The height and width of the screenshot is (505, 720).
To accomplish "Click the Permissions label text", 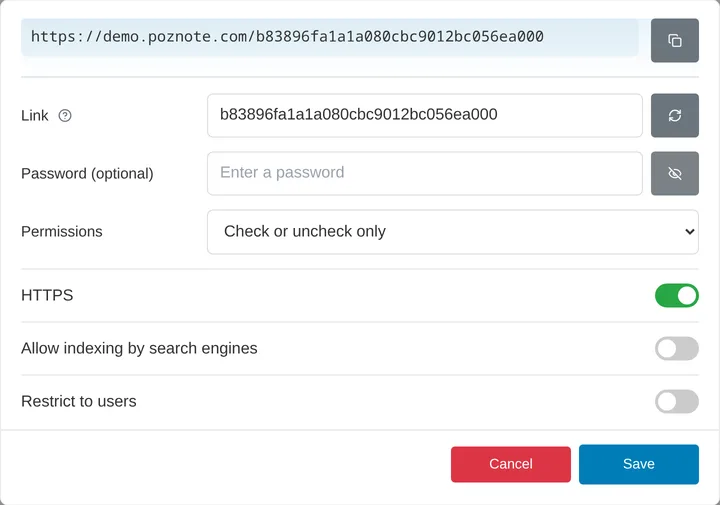I will tap(62, 231).
